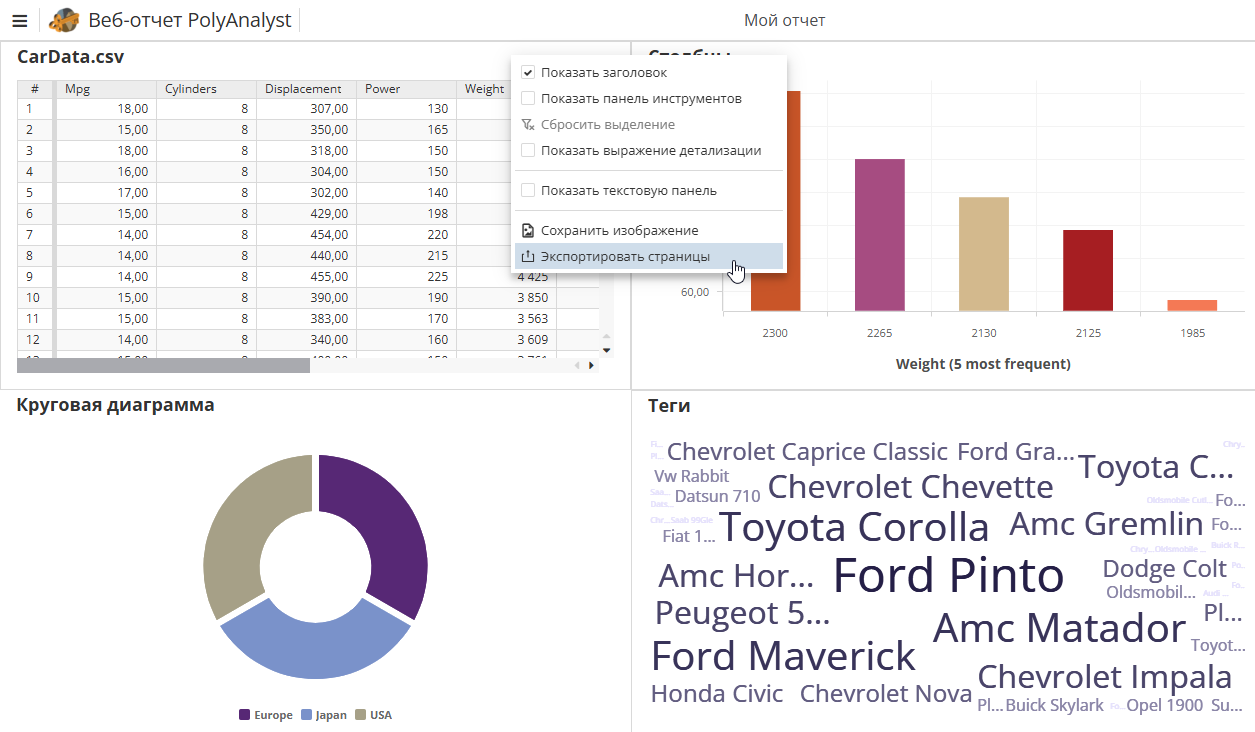Click the bar labeled 2125
The height and width of the screenshot is (732, 1255).
(1088, 271)
